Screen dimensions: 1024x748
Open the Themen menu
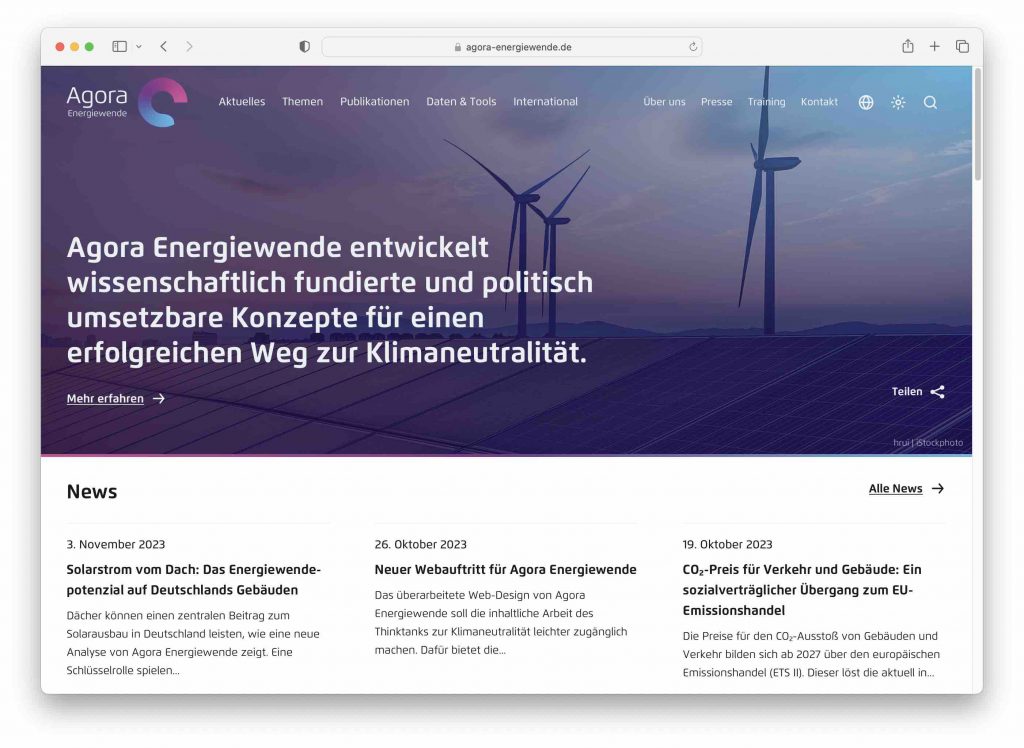click(302, 102)
